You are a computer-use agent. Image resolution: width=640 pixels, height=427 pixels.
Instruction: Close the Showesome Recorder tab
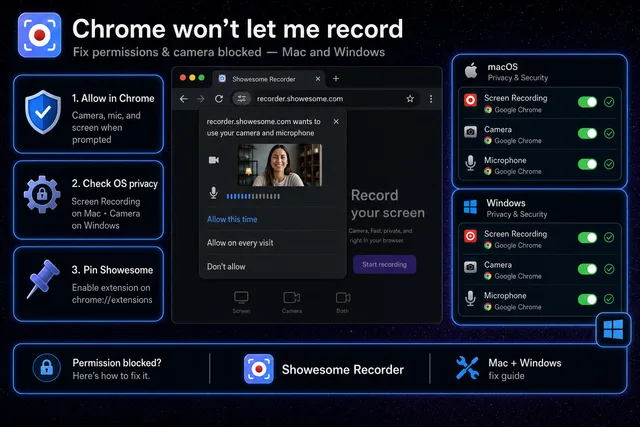pos(318,79)
